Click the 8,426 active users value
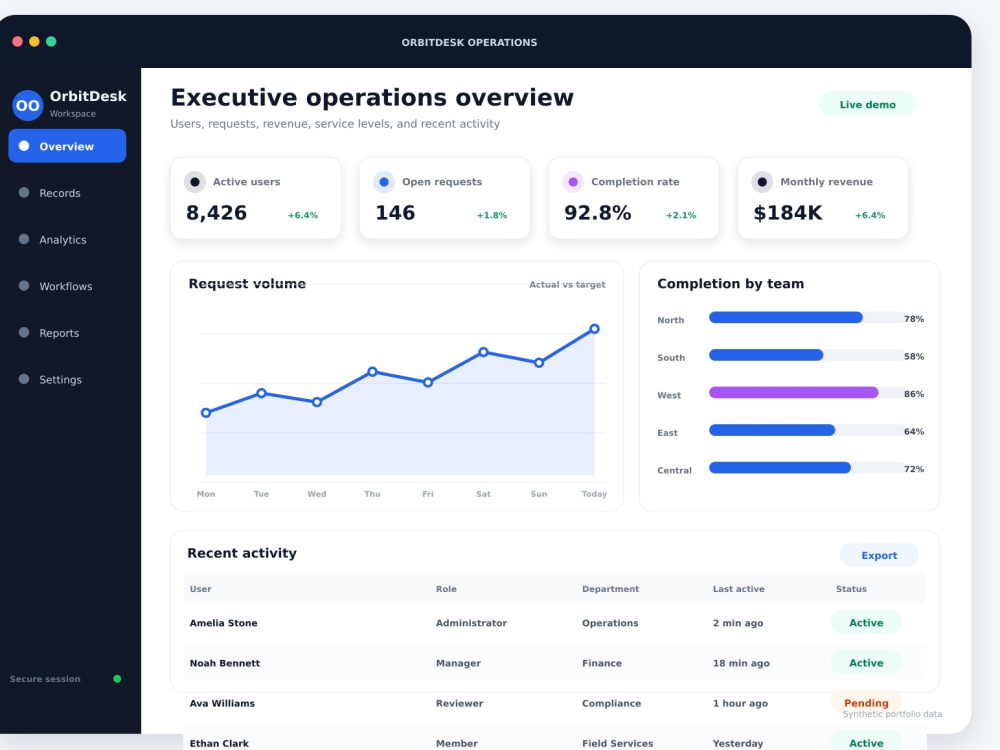Image resolution: width=1000 pixels, height=750 pixels. tap(216, 213)
